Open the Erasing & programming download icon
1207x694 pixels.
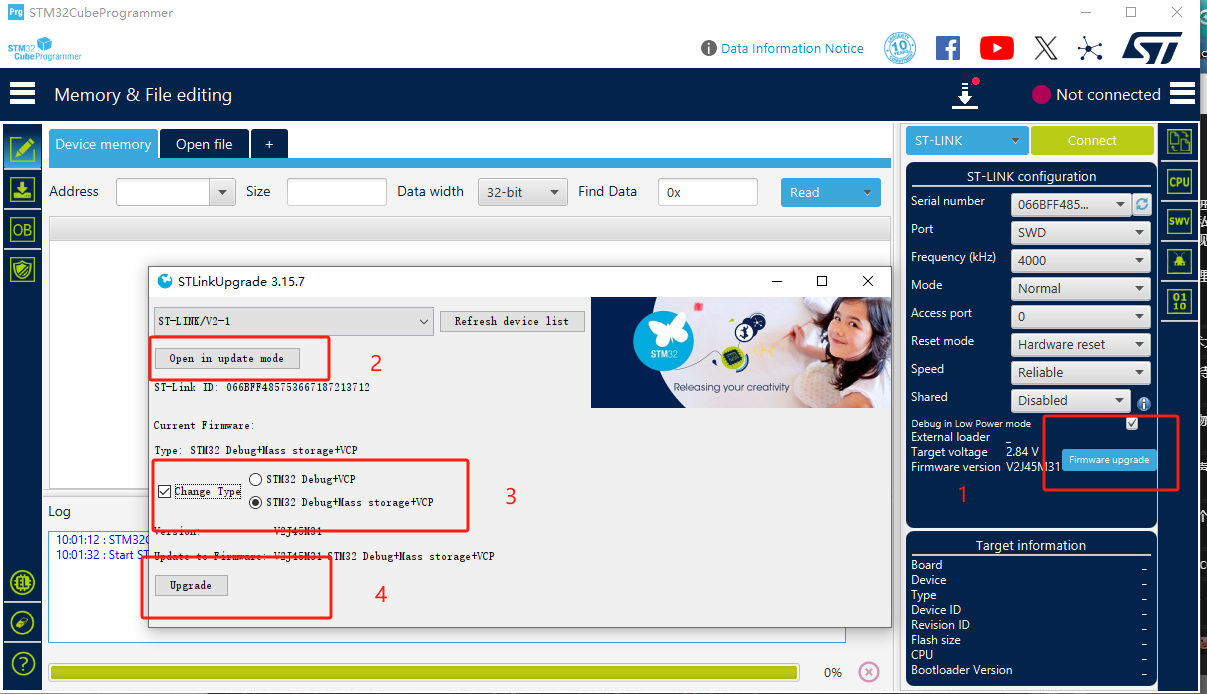22,190
